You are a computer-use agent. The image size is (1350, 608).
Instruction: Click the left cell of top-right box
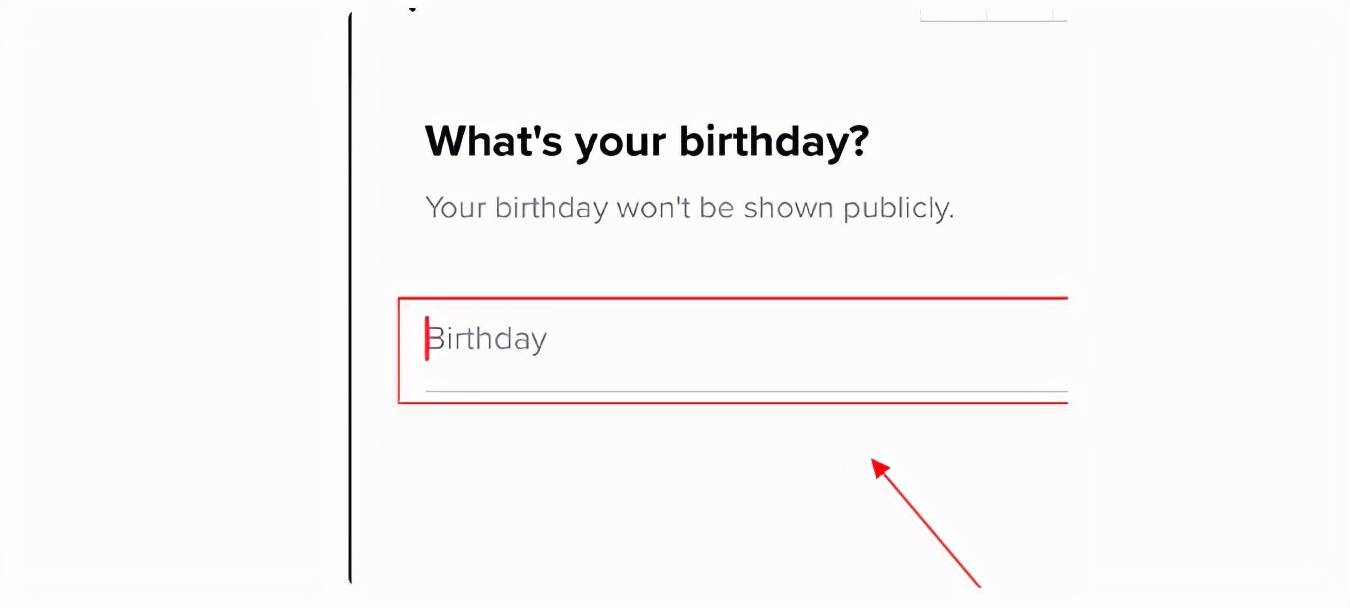(x=953, y=14)
